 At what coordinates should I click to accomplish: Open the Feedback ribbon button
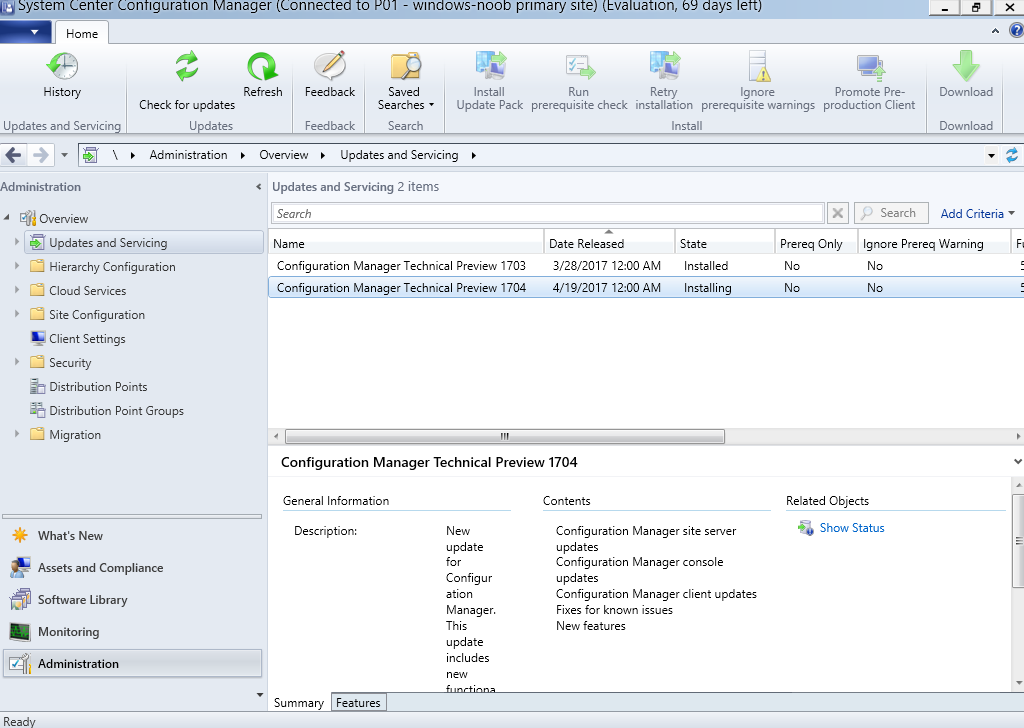tap(330, 75)
